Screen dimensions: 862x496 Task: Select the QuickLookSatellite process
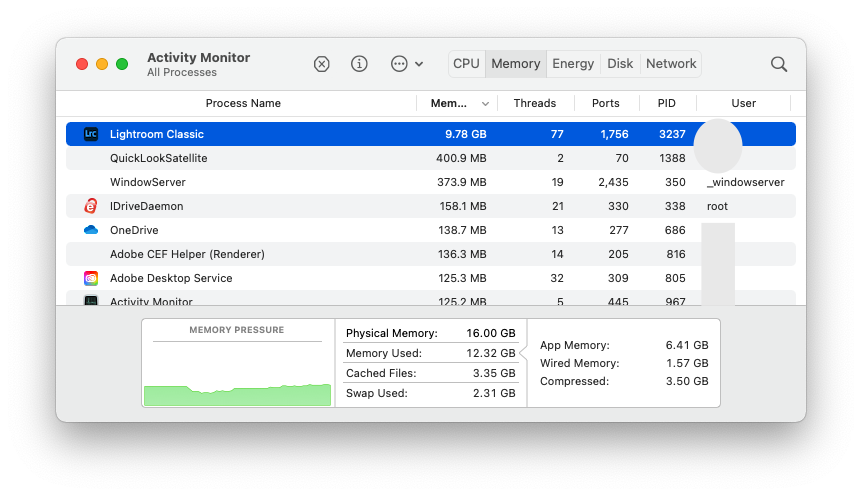158,158
